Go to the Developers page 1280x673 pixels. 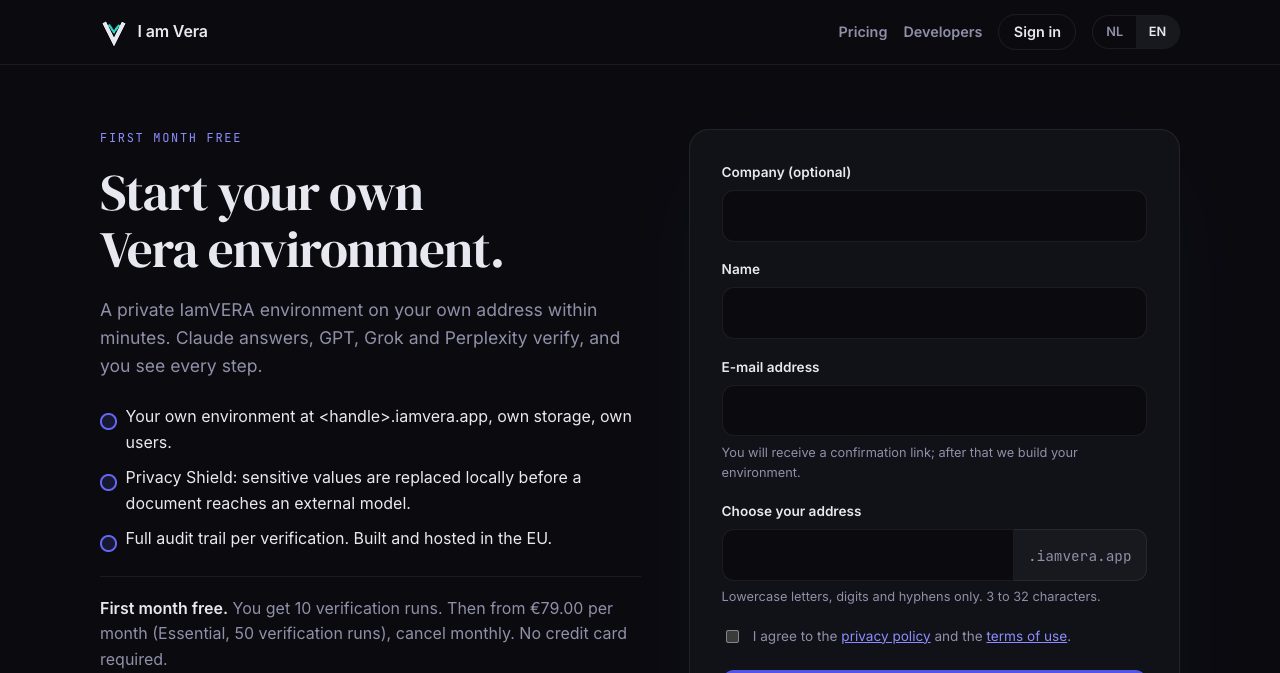[x=943, y=32]
